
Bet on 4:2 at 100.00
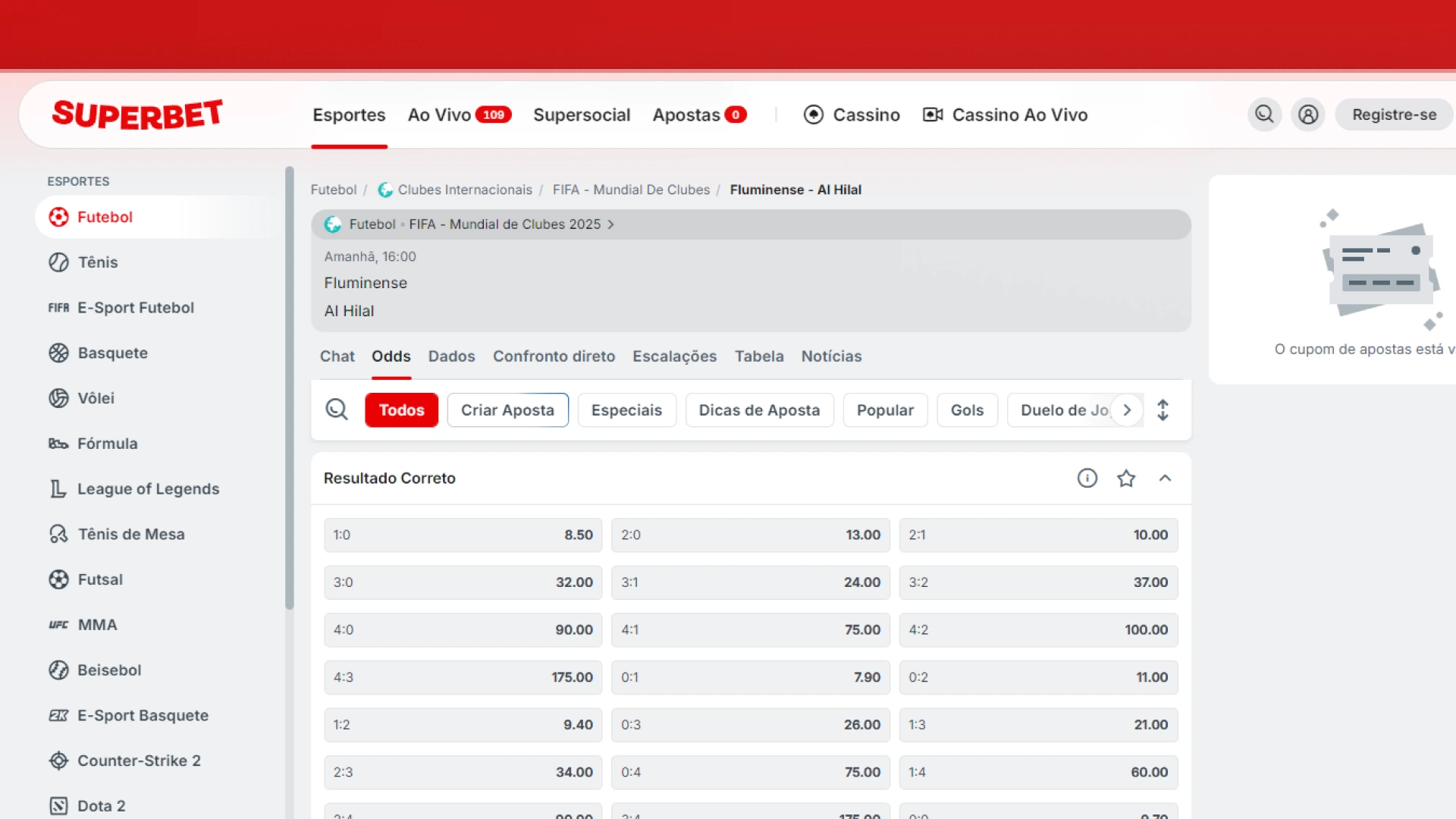pos(1038,629)
